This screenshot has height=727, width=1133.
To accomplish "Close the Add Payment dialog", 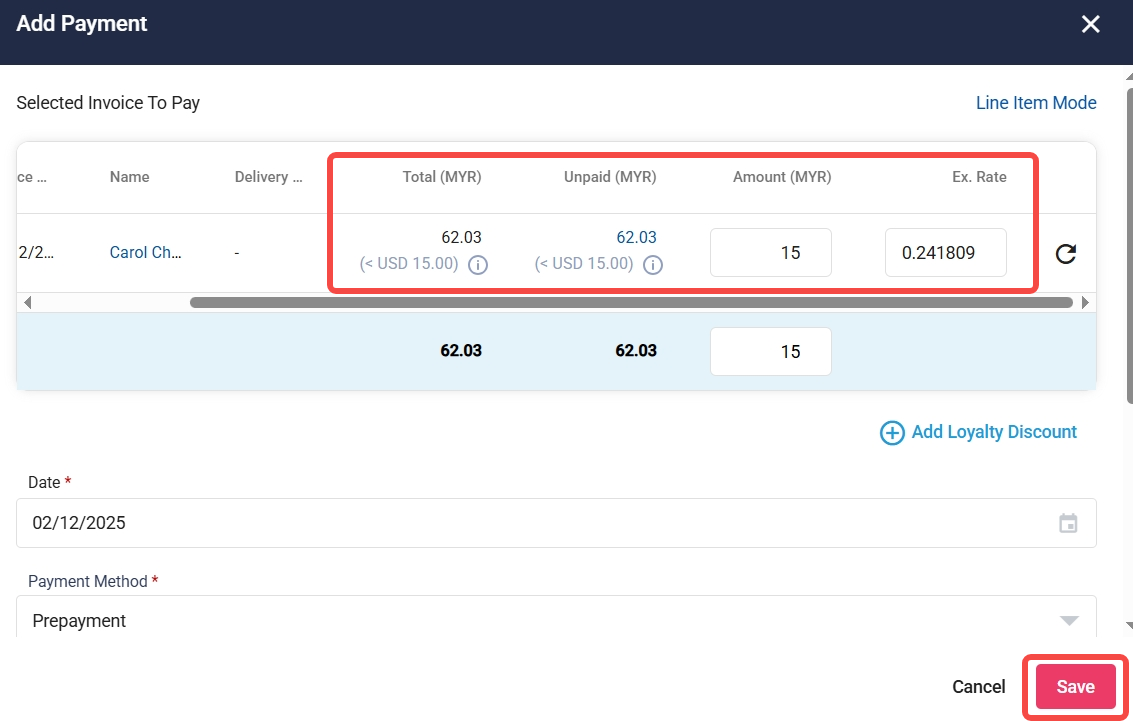I will click(x=1090, y=24).
